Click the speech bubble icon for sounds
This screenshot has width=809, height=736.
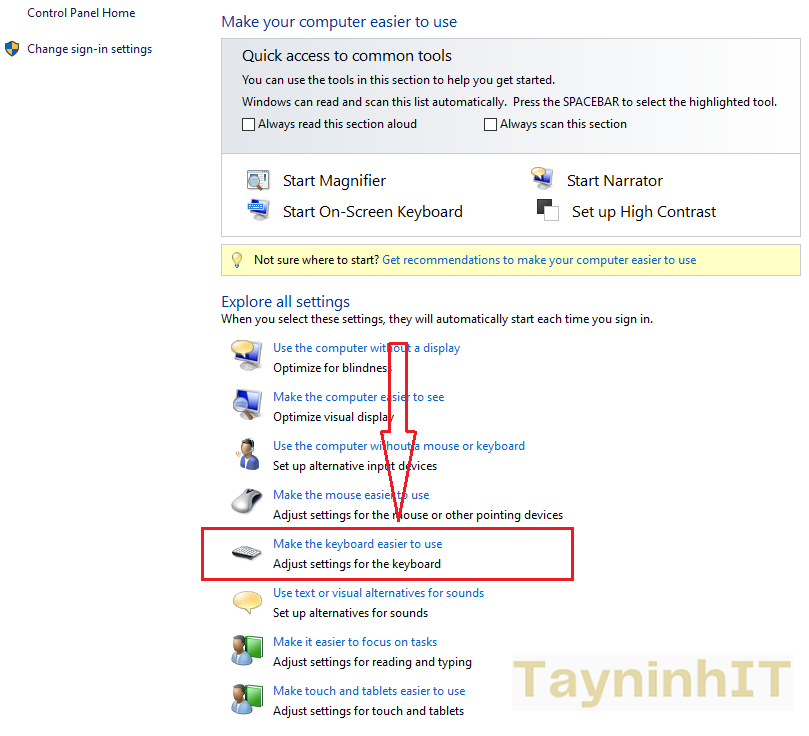(x=247, y=602)
